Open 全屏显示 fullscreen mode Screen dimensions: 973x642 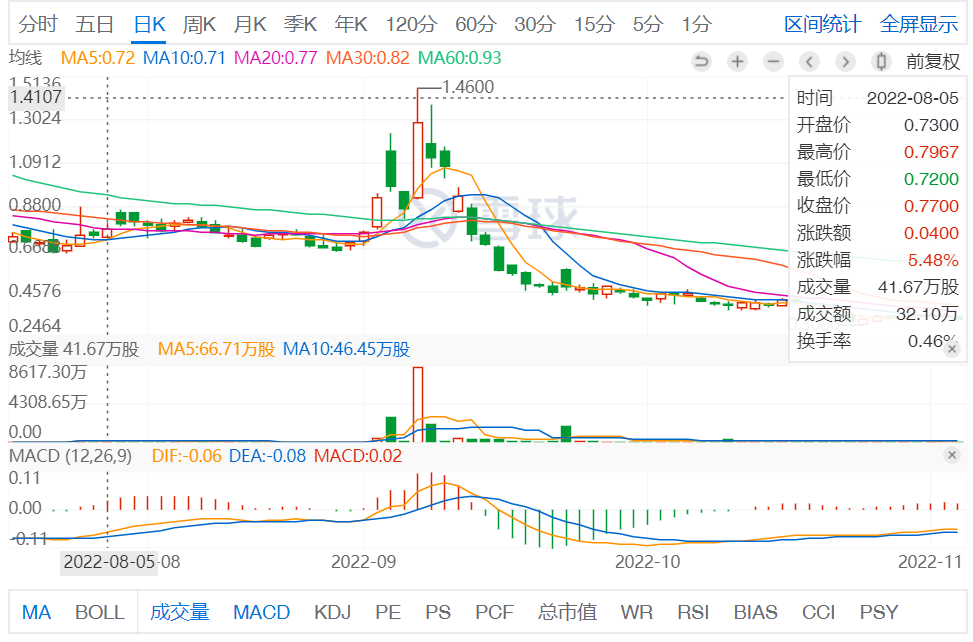tap(918, 24)
